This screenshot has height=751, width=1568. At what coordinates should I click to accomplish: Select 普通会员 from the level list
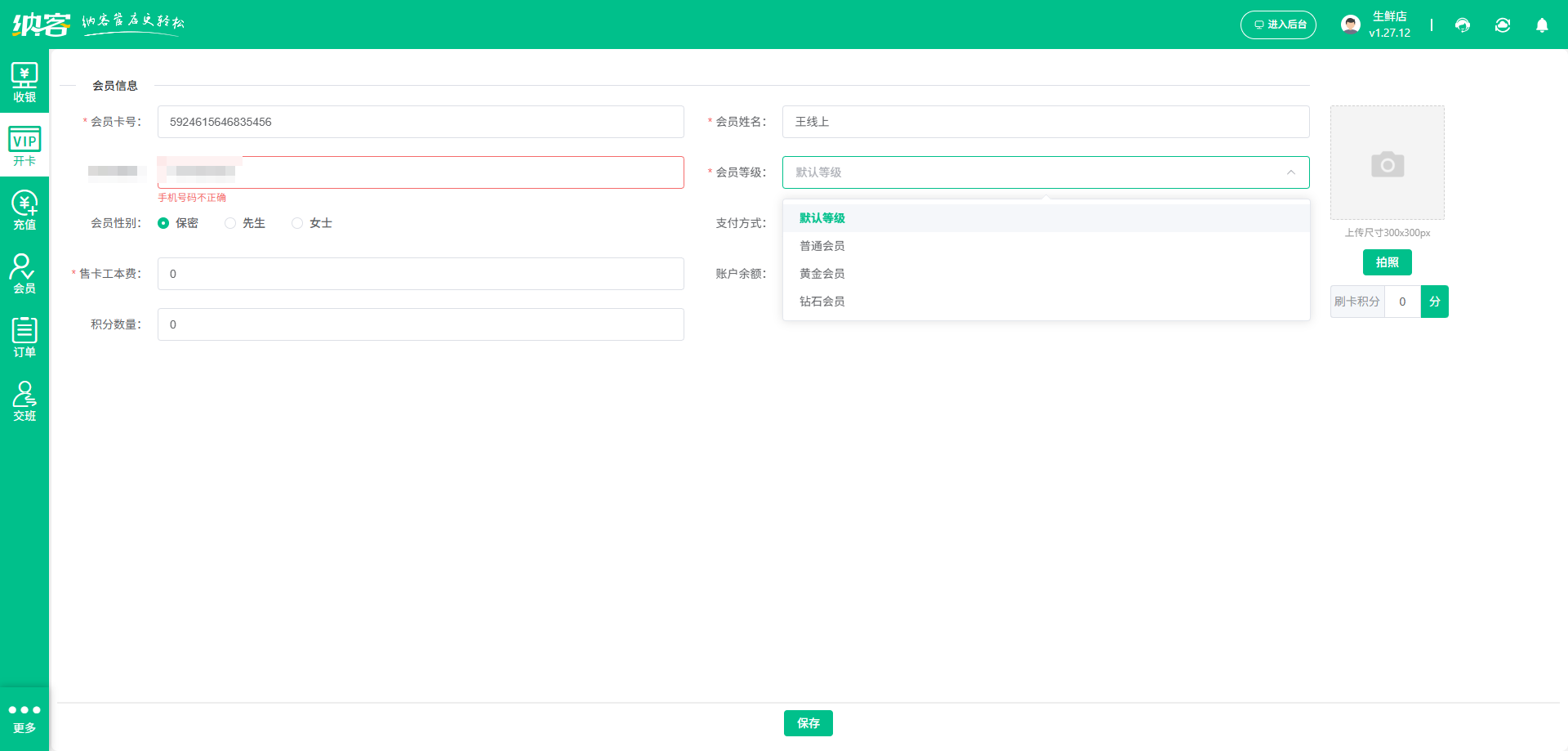tap(822, 246)
